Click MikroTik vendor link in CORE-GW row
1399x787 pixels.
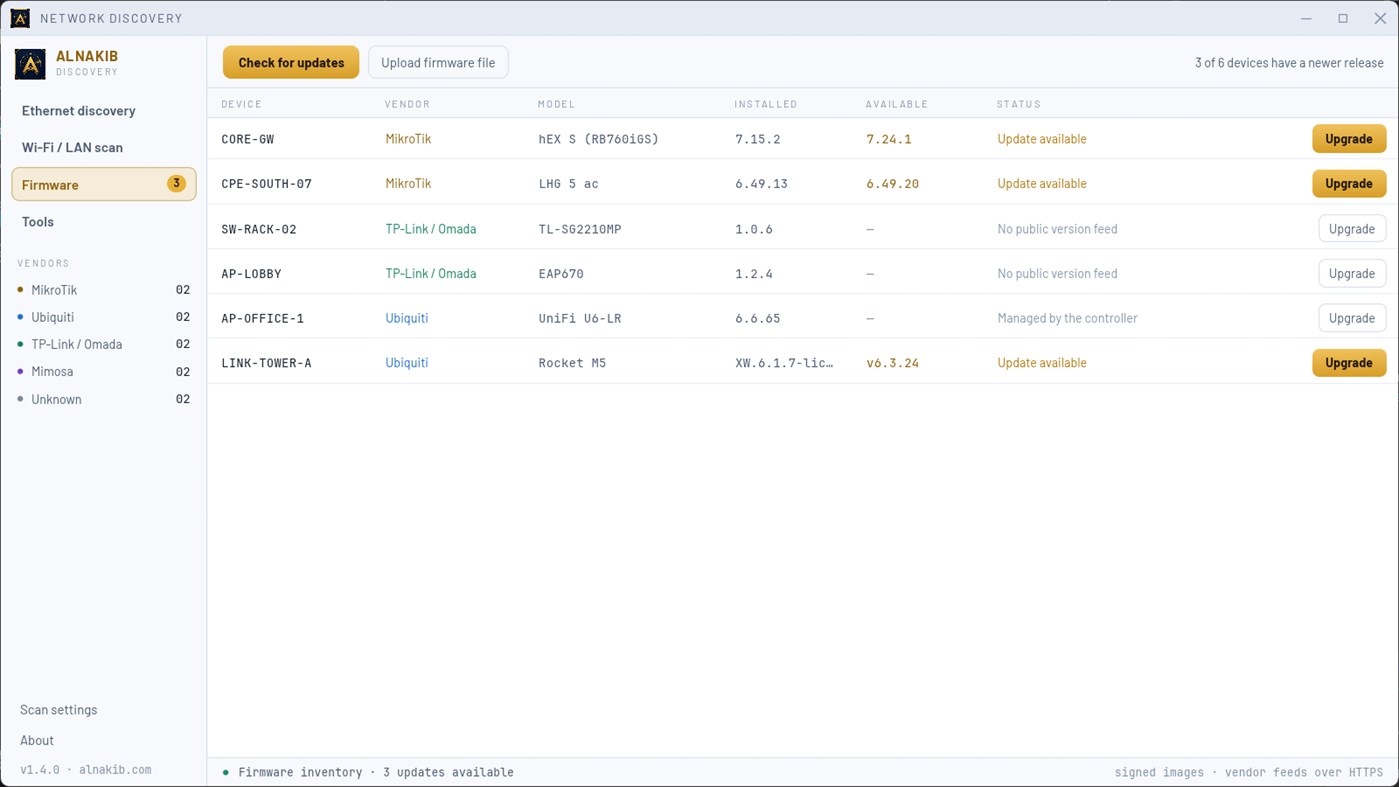tap(408, 139)
